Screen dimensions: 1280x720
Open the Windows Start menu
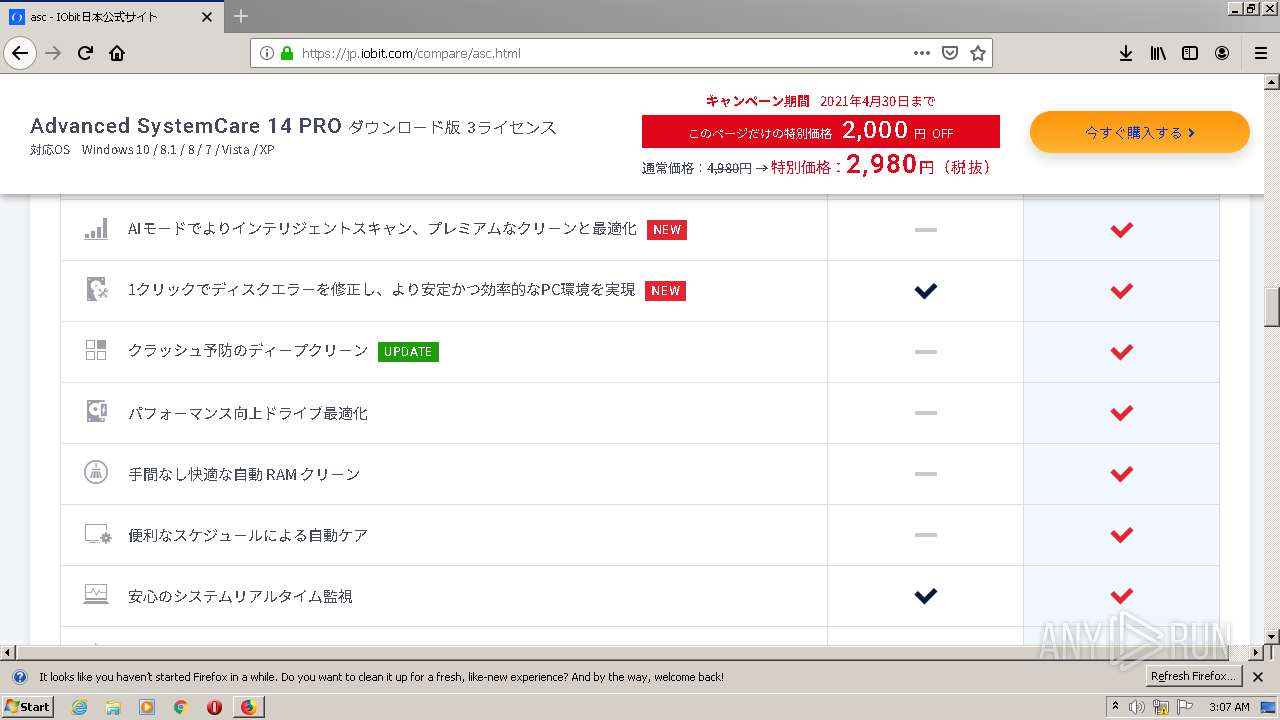pos(27,707)
